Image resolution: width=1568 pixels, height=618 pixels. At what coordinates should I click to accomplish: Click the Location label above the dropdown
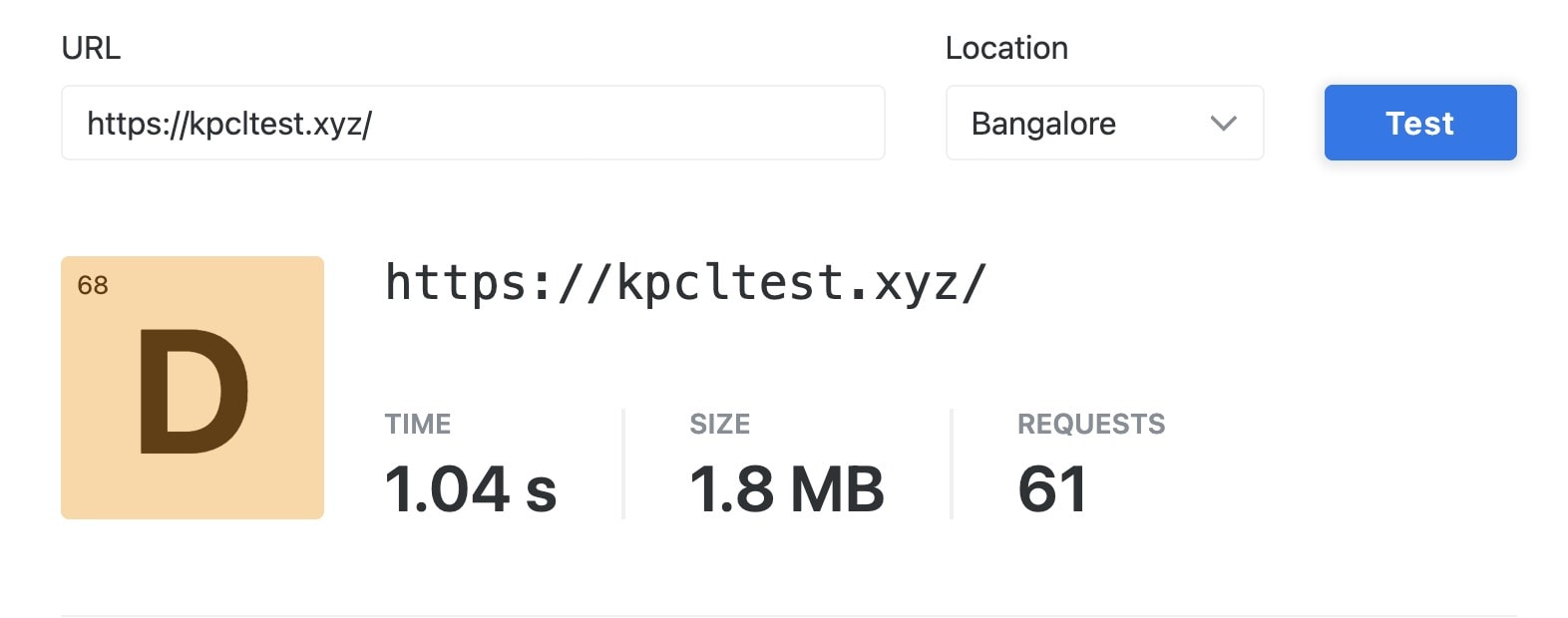tap(1006, 48)
